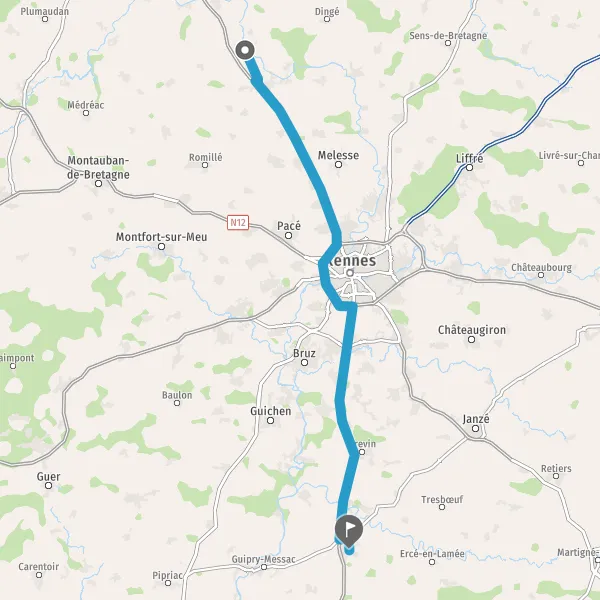The image size is (600, 600).
Task: Click the Rennes city marker
Action: pyautogui.click(x=350, y=273)
